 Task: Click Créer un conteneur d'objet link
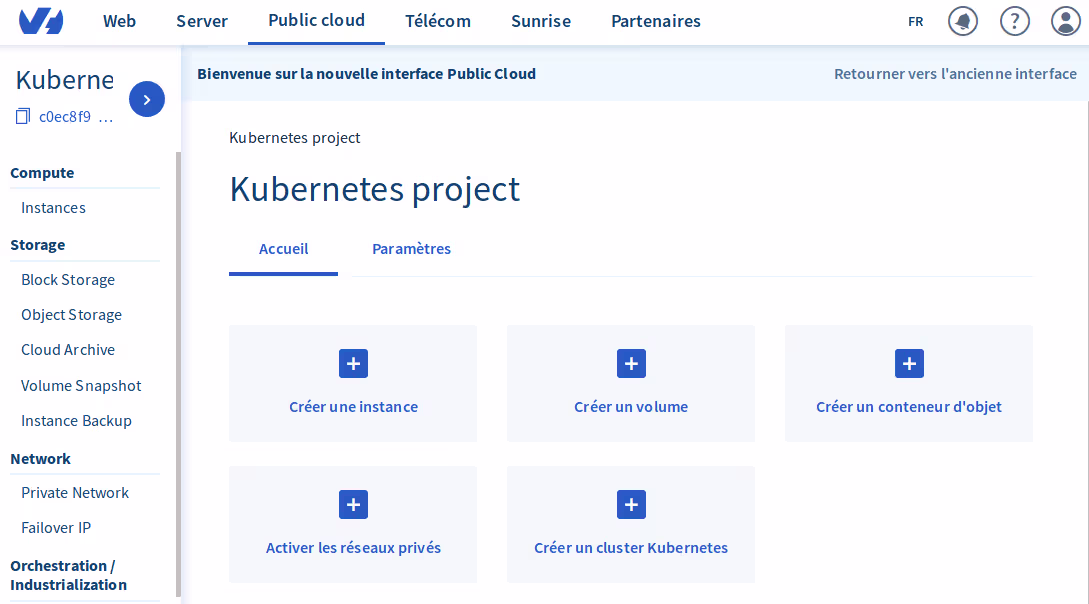point(908,407)
